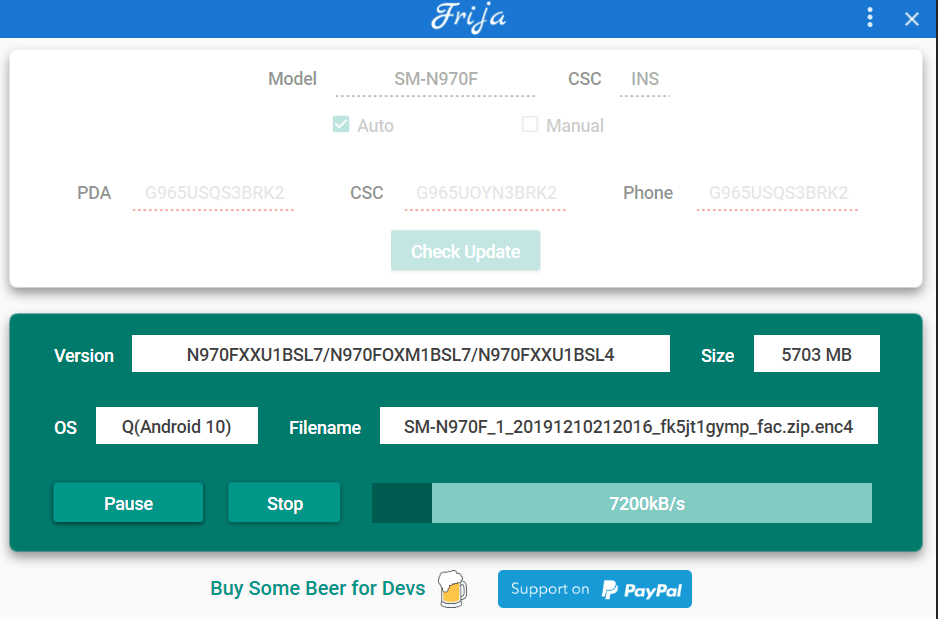Click the OS field showing Android 10

pos(176,425)
